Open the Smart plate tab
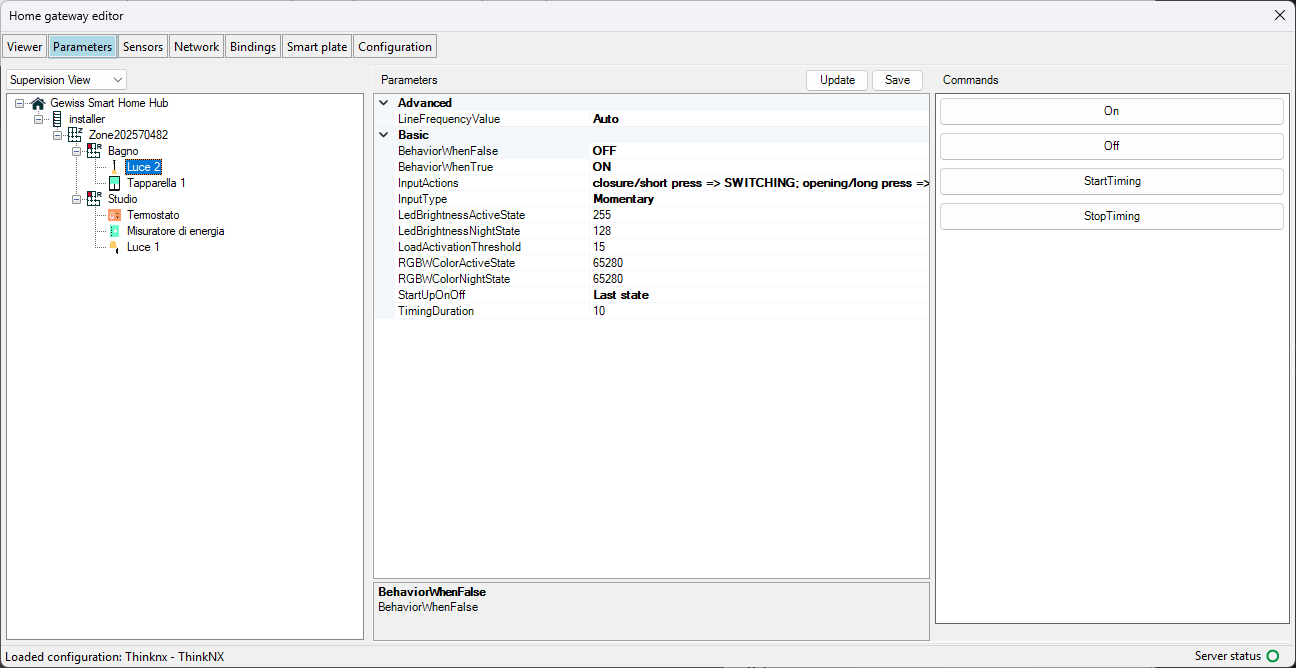 coord(317,47)
